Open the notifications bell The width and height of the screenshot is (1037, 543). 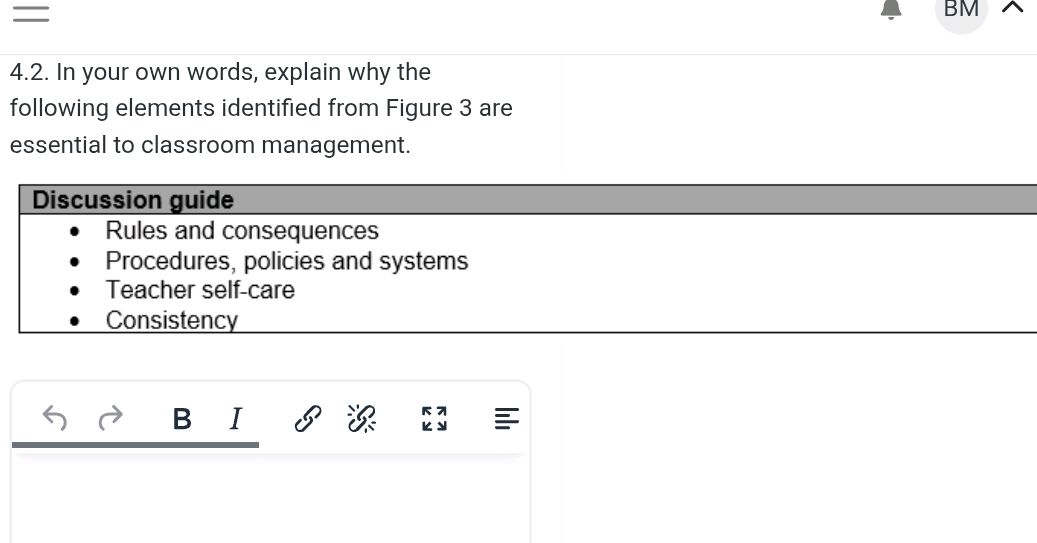(x=890, y=10)
